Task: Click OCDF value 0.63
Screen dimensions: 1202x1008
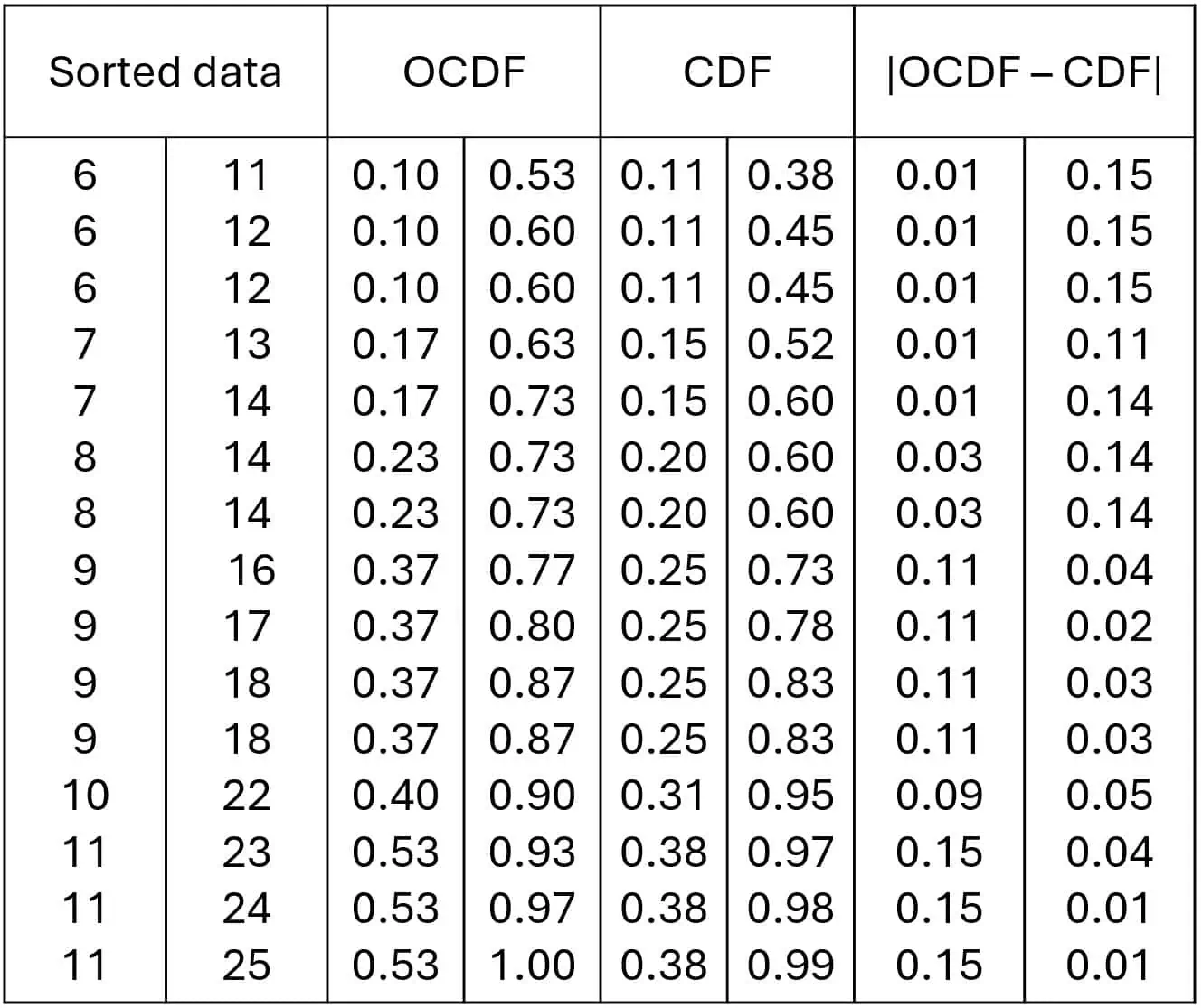Action: point(532,344)
